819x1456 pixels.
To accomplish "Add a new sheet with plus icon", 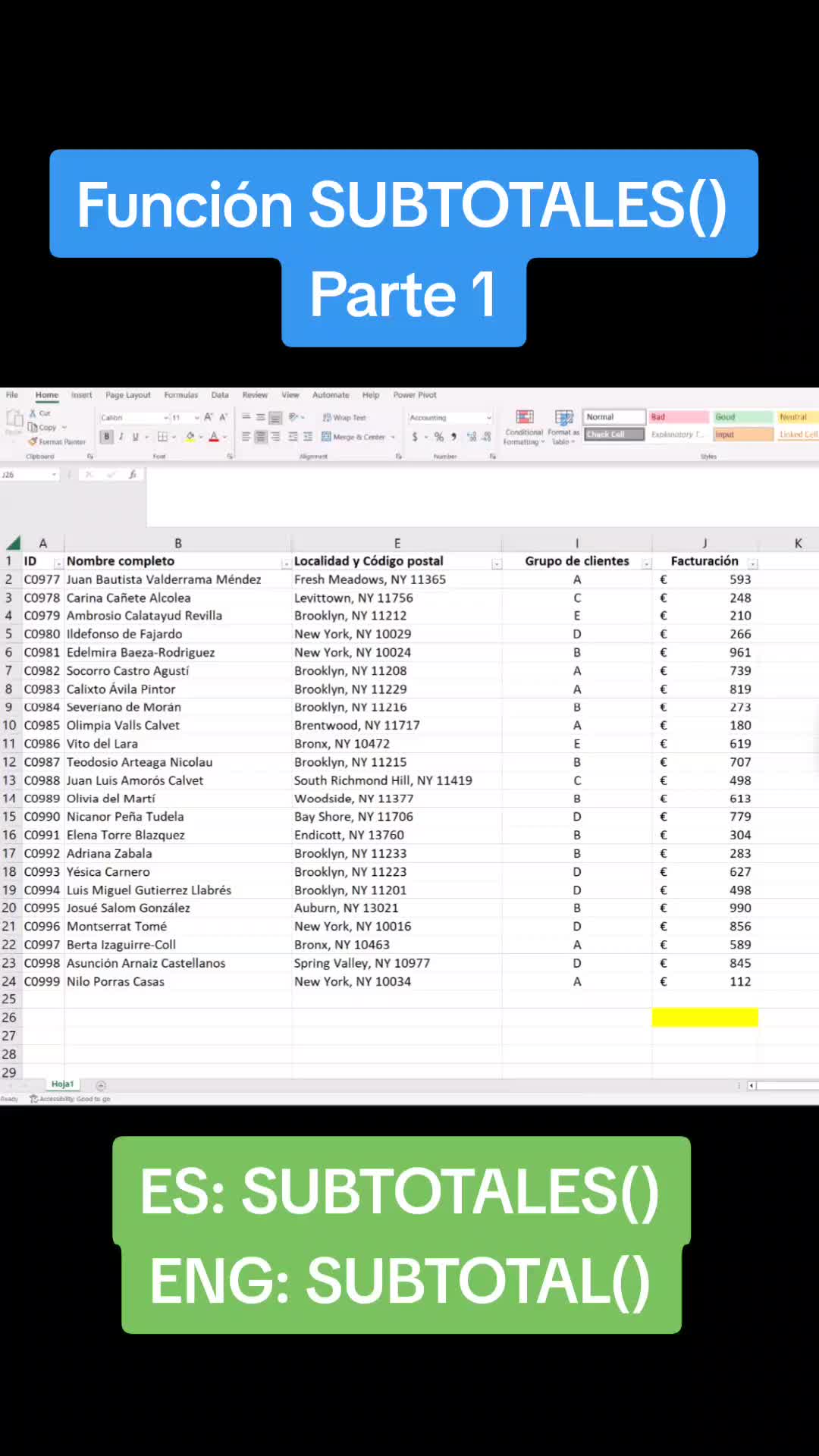I will (x=101, y=1086).
